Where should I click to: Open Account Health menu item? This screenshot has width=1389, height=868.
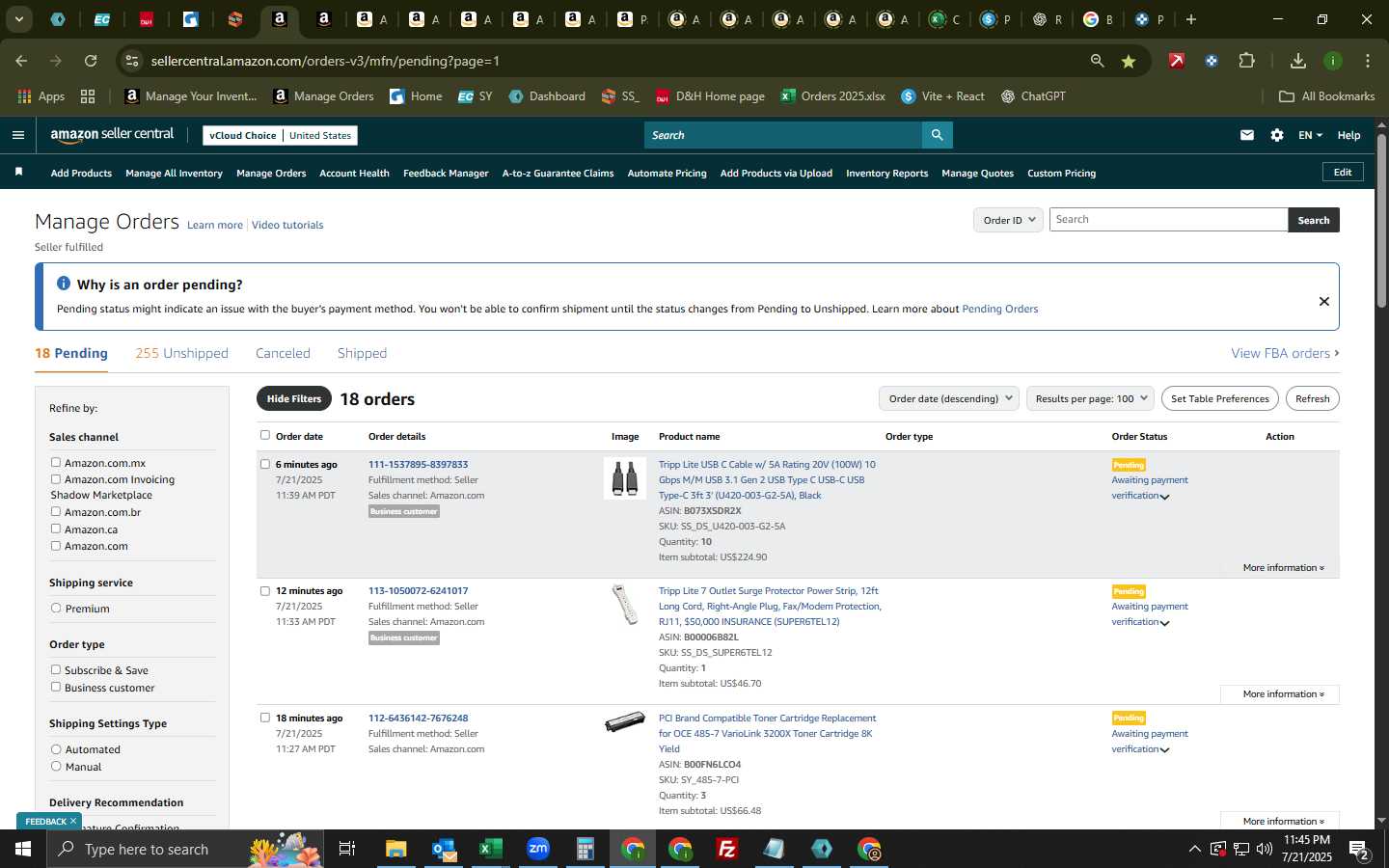coord(354,173)
